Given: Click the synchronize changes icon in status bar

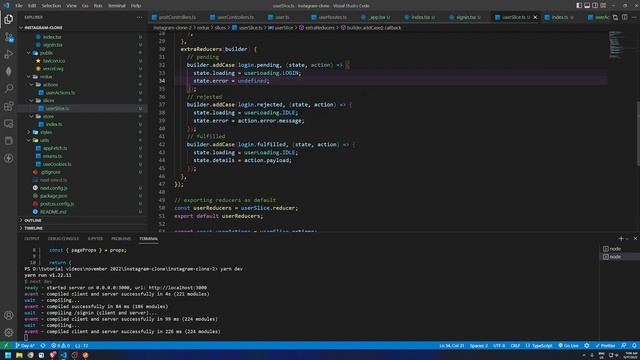Looking at the screenshot, I should (x=43, y=346).
